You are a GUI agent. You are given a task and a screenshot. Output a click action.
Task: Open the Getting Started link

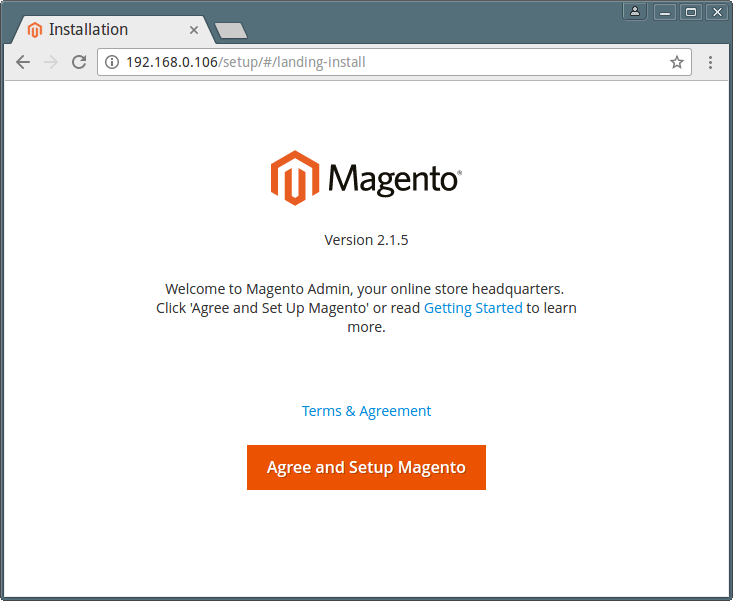click(x=473, y=308)
